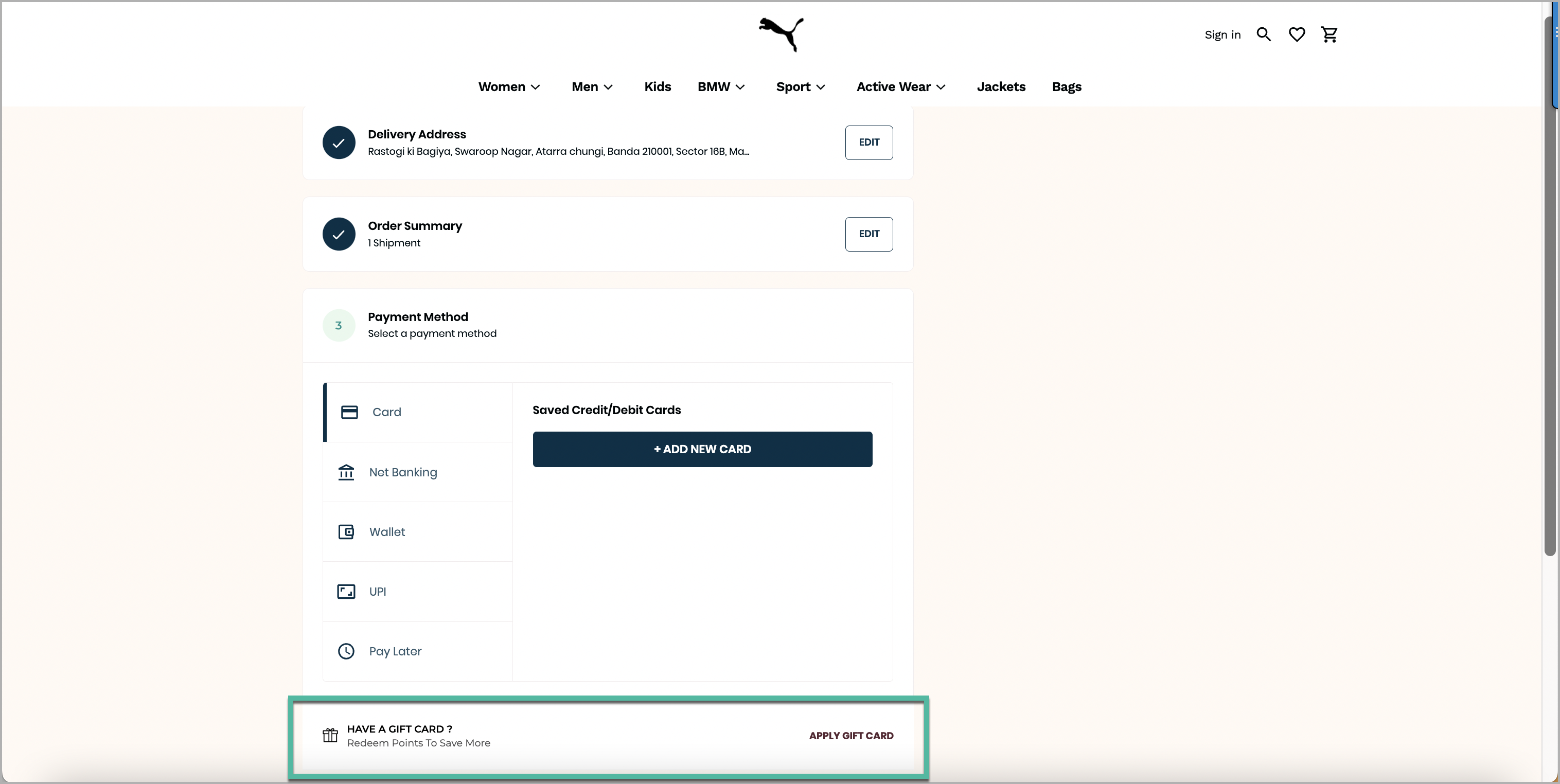Click 'HAVE A GIFT CARD ?' text
This screenshot has width=1560, height=784.
coord(400,729)
